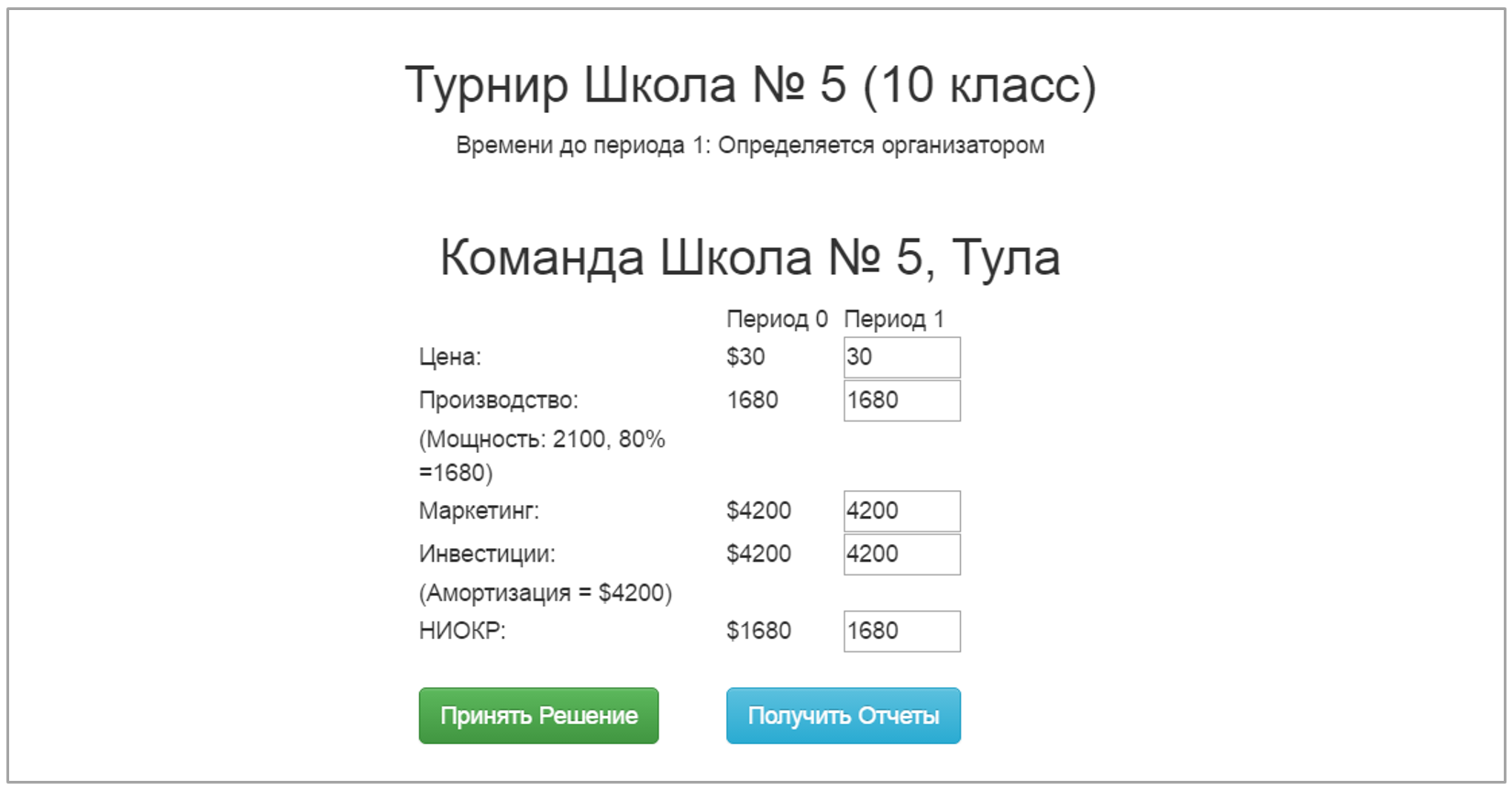Screen dimensions: 1512x790
Task: Click the Принять Решение green button
Action: (538, 716)
